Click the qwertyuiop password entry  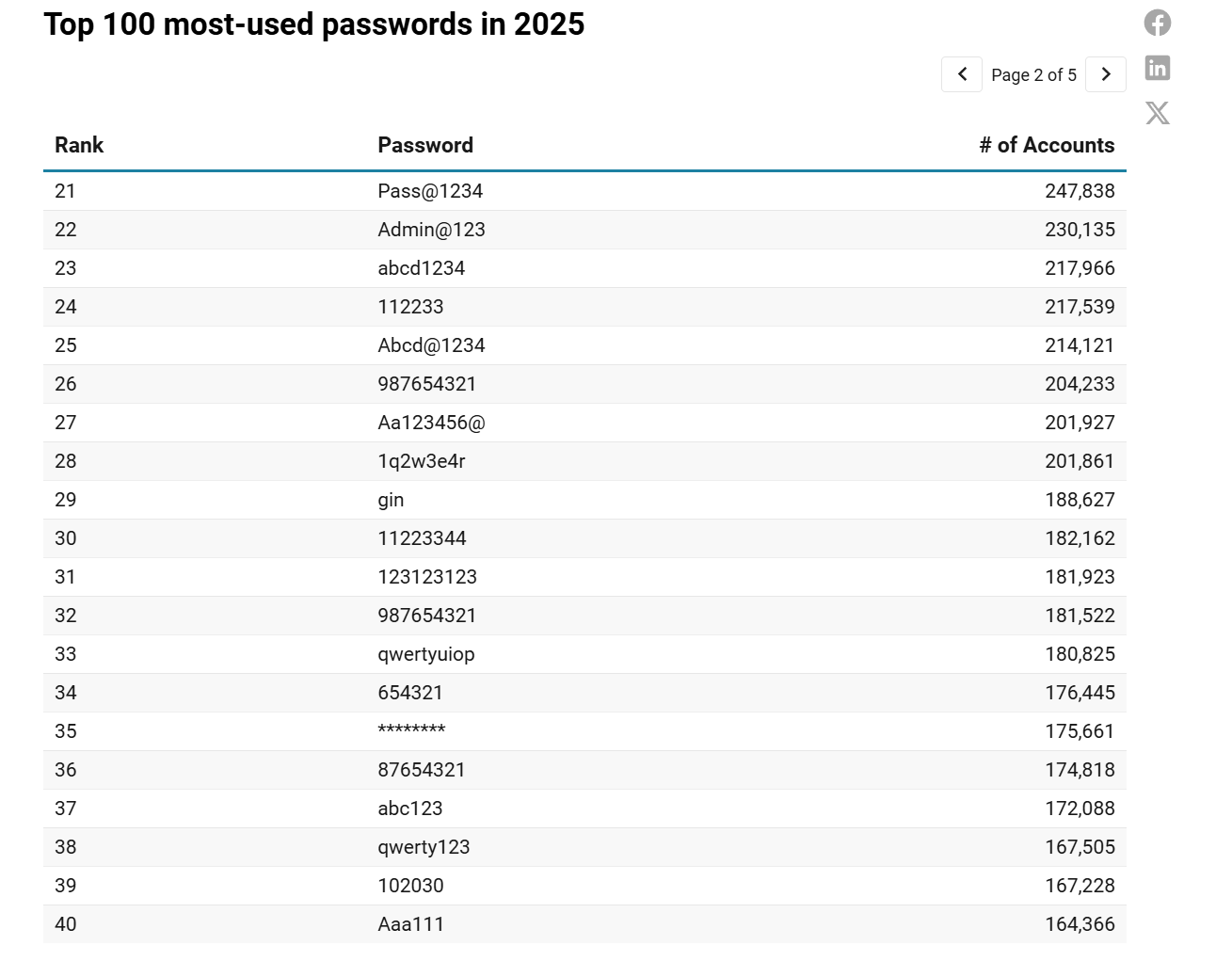click(x=426, y=654)
